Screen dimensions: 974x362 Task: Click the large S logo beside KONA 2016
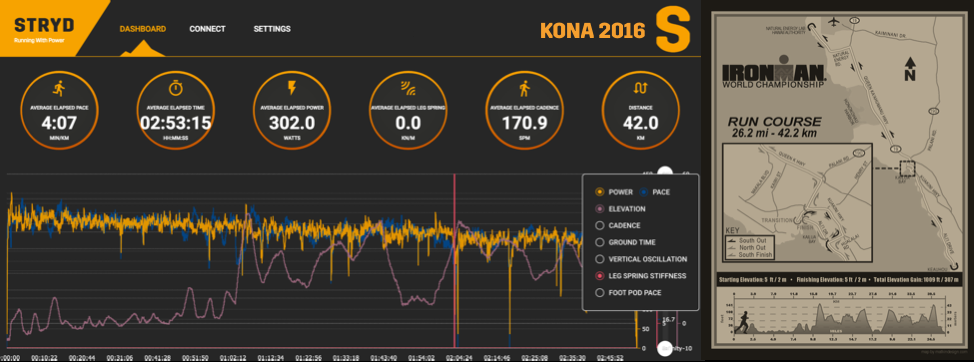tap(673, 30)
